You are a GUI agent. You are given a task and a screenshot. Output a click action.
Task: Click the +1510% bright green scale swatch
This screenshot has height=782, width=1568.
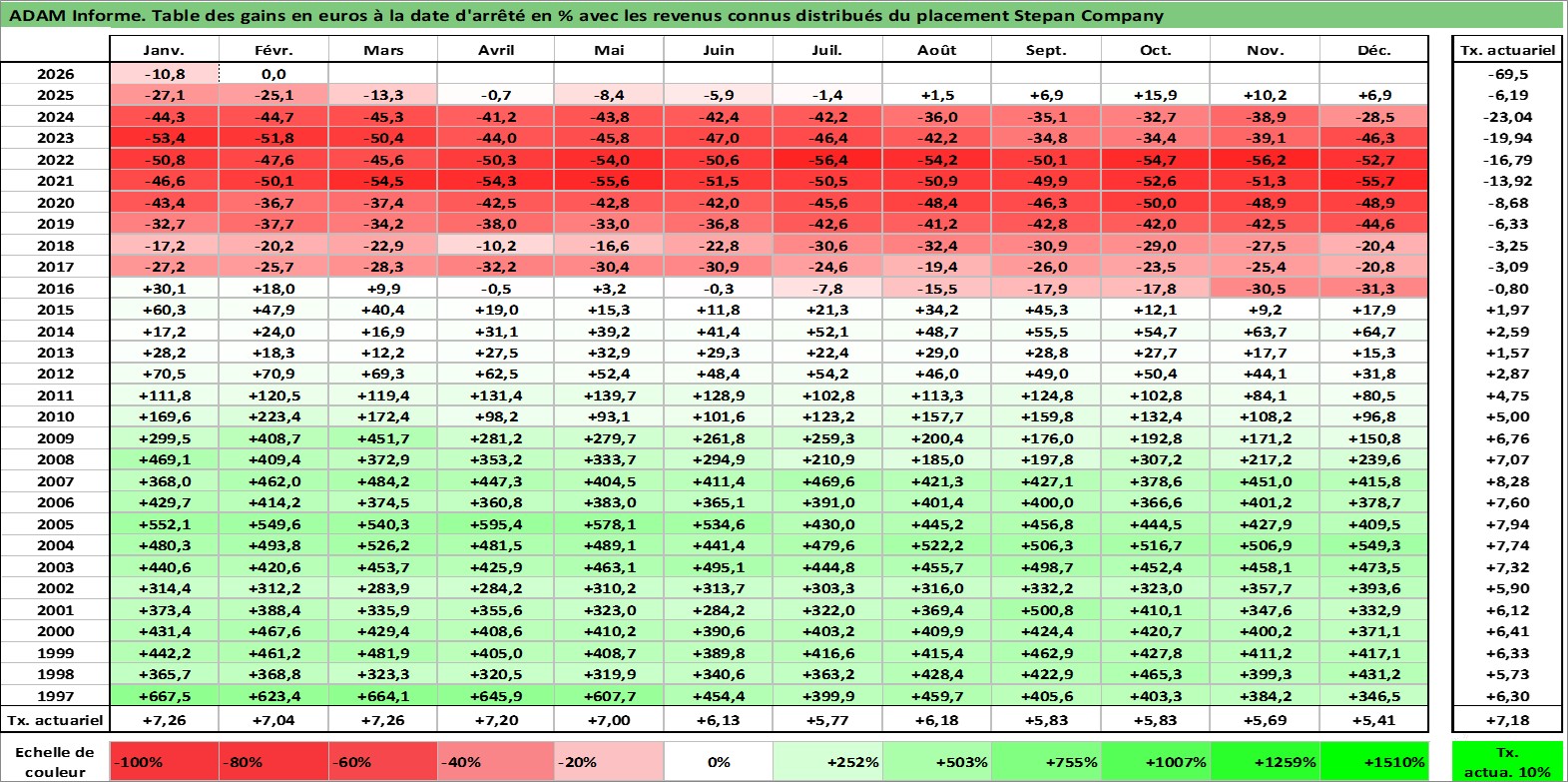click(x=1374, y=762)
